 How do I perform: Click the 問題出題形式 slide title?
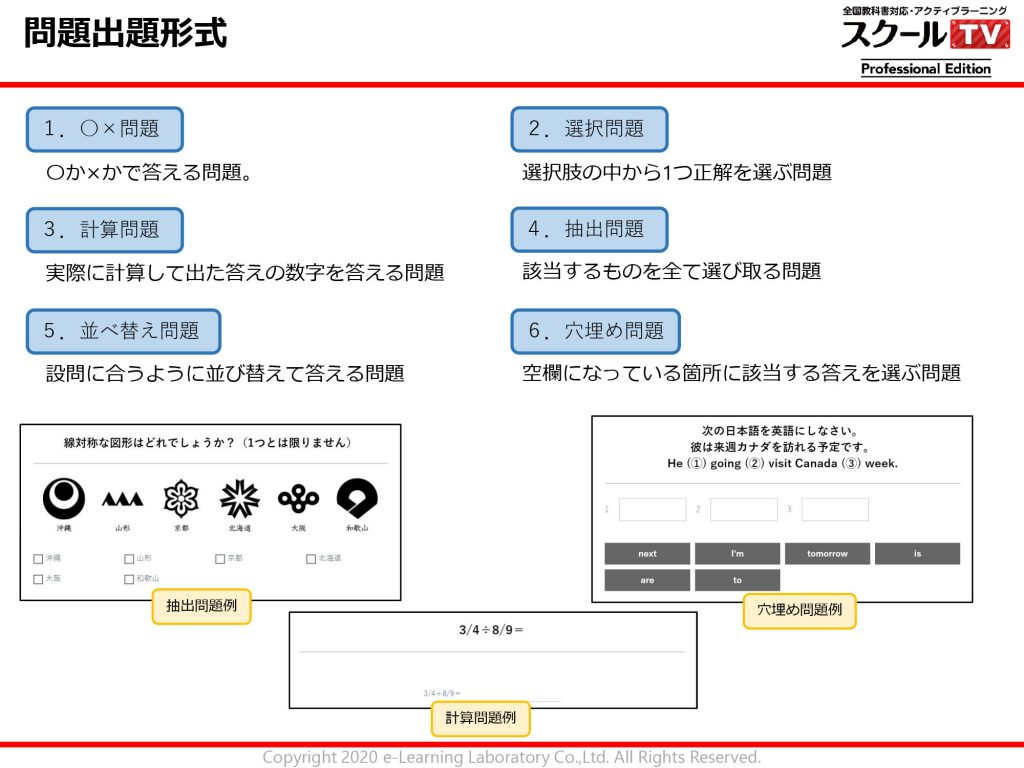125,33
